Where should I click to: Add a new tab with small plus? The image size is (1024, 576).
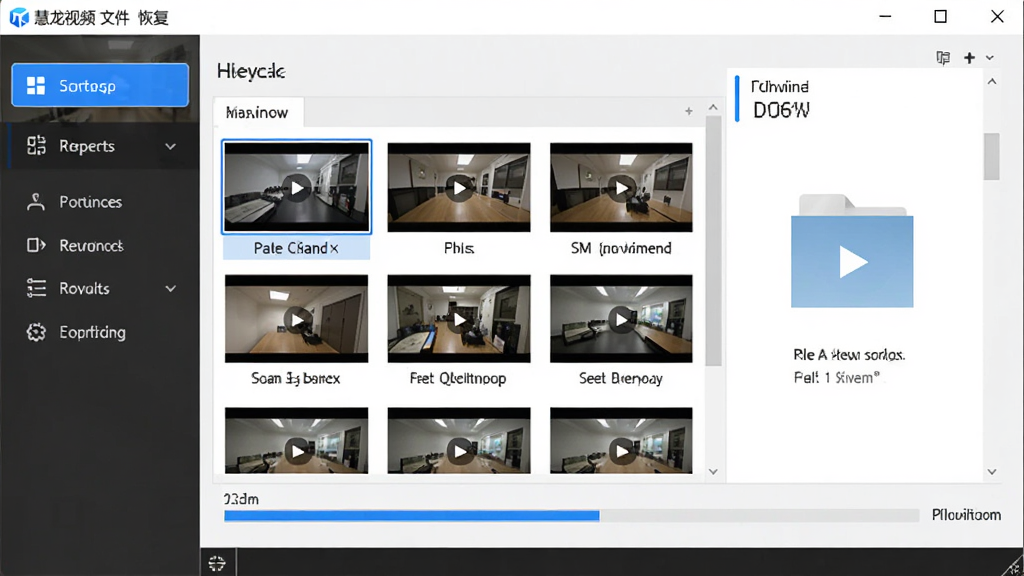688,112
